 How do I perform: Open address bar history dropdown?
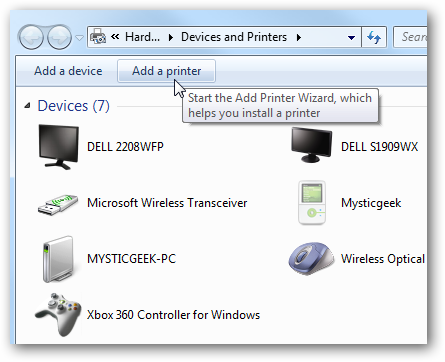coord(351,37)
